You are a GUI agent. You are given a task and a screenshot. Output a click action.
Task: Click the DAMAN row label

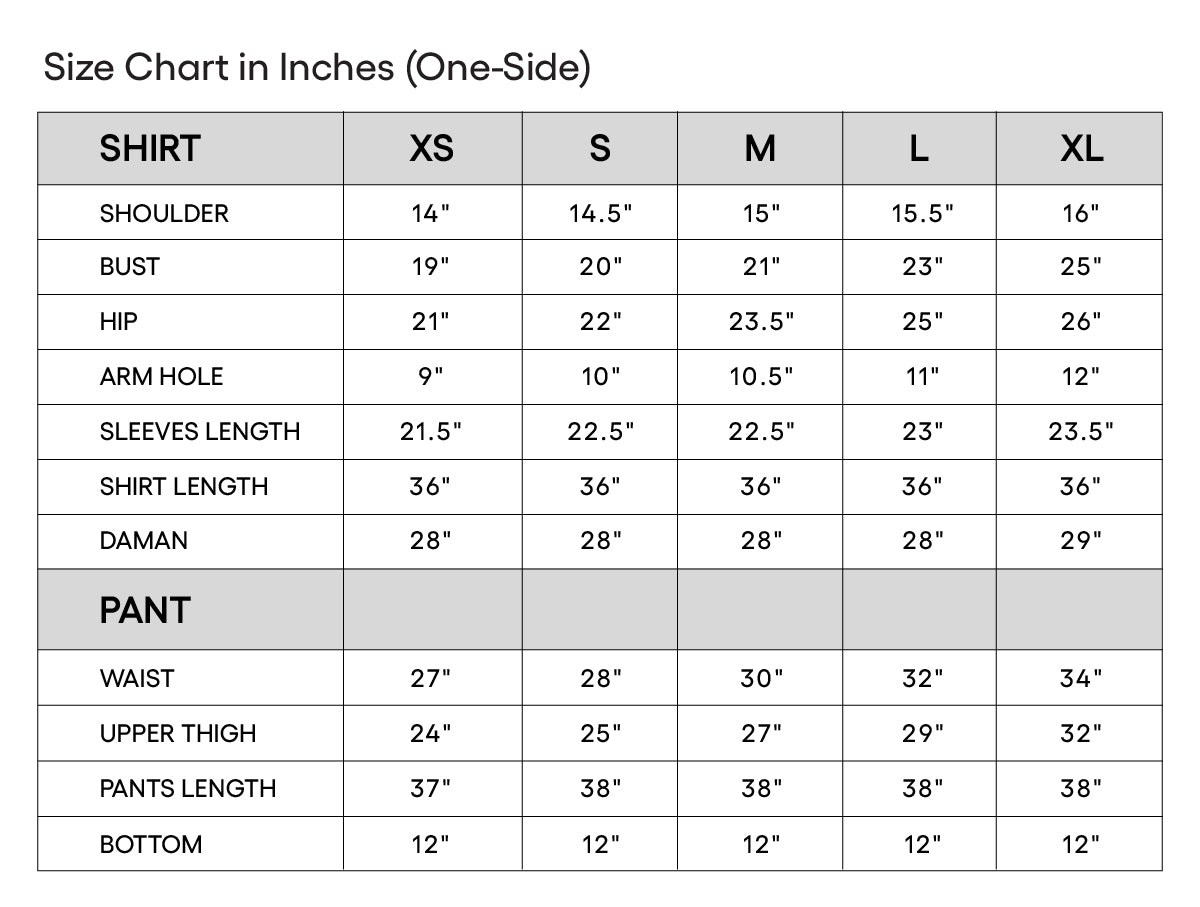[x=144, y=541]
